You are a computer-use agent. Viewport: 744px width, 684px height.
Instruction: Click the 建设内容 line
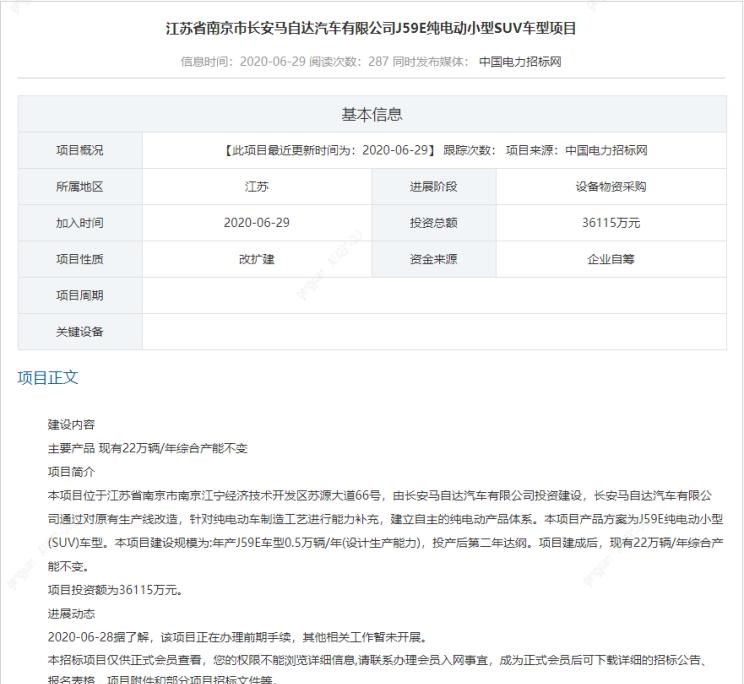71,425
